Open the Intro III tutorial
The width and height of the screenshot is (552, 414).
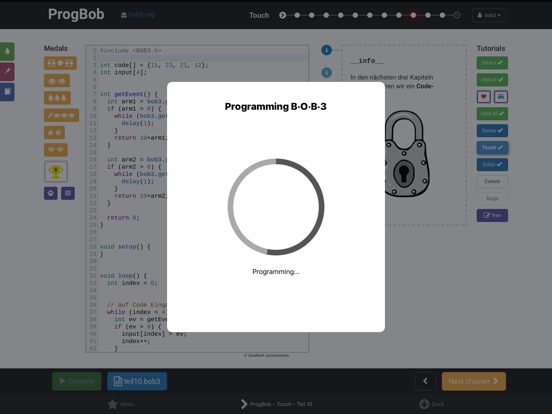point(492,114)
